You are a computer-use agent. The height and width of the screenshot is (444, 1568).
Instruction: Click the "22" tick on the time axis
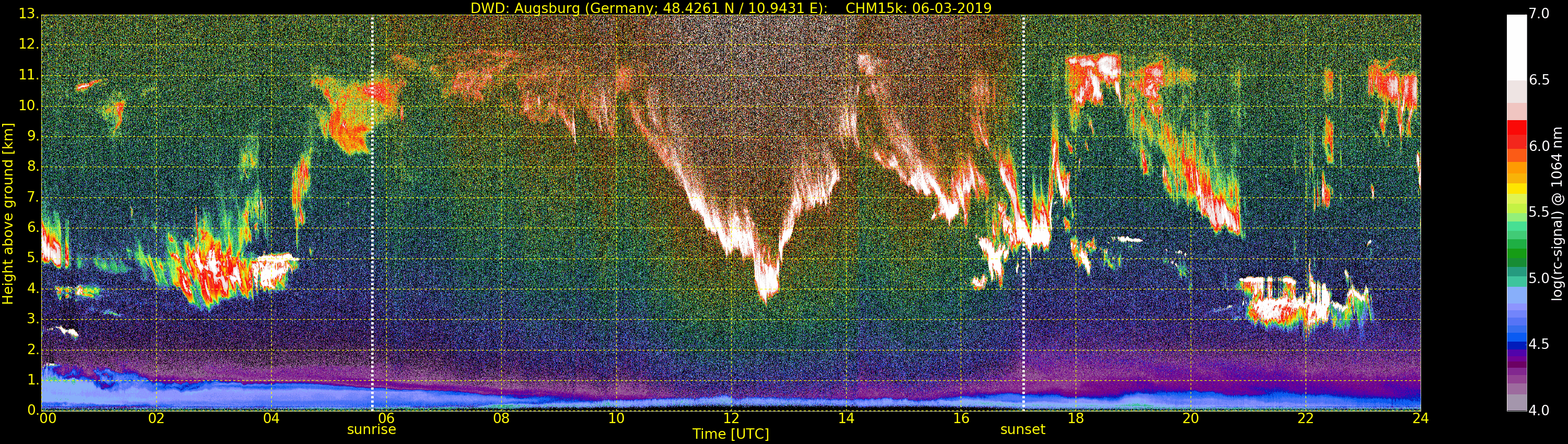(1306, 418)
